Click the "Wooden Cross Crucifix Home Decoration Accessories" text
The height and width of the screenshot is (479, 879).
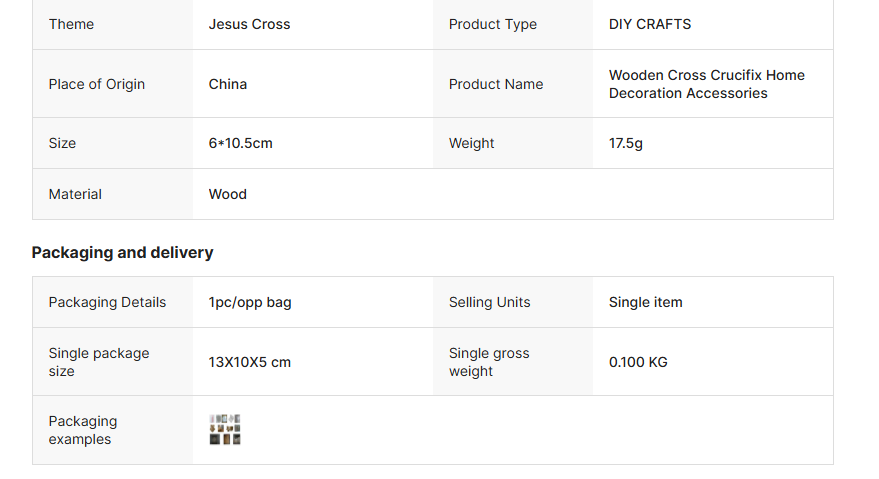point(706,84)
